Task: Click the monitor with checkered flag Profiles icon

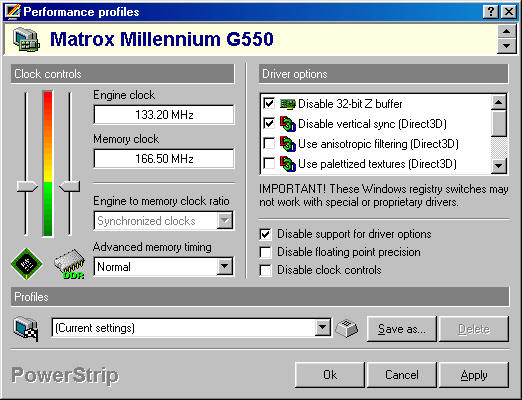Action: [26, 329]
